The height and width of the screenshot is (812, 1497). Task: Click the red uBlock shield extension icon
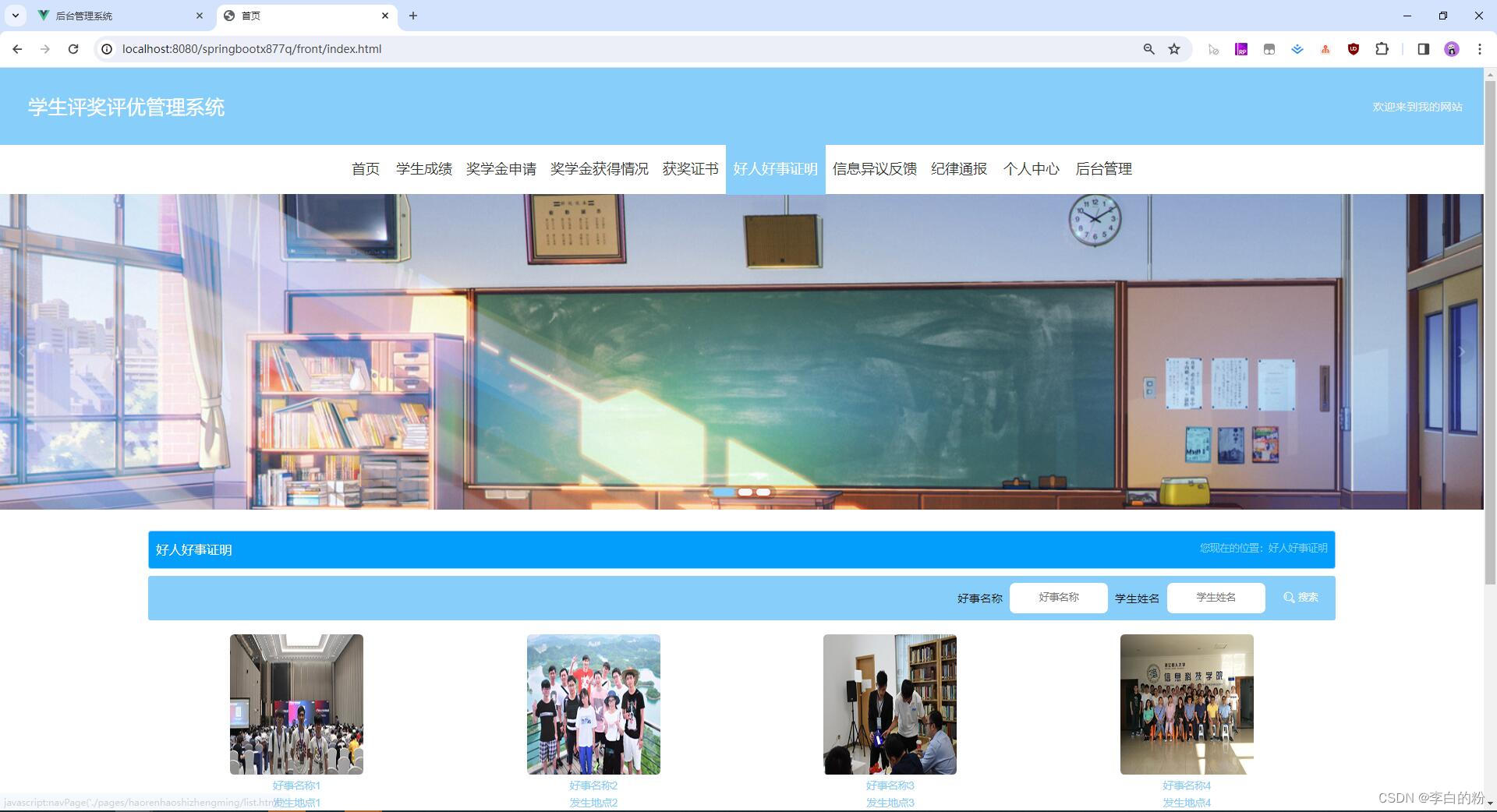(x=1354, y=49)
